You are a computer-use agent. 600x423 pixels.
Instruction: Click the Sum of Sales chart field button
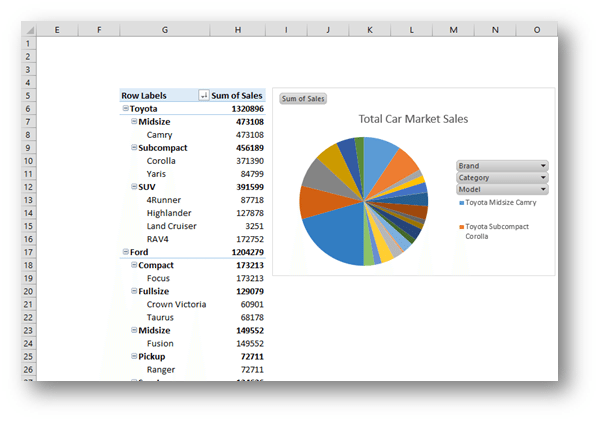(x=303, y=99)
